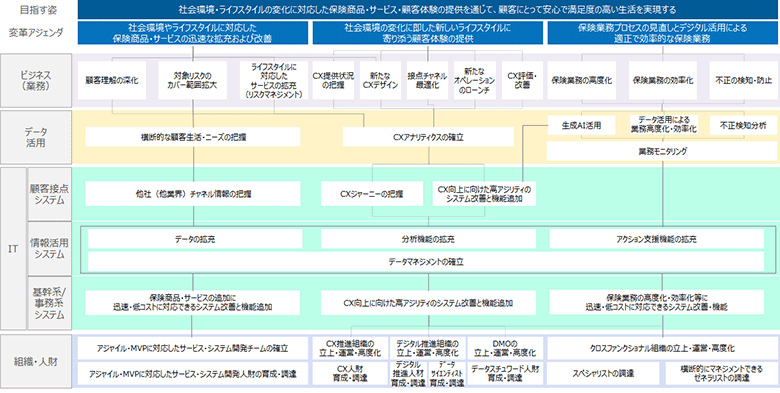Click the CXジャーニーの把握 box

[372, 194]
